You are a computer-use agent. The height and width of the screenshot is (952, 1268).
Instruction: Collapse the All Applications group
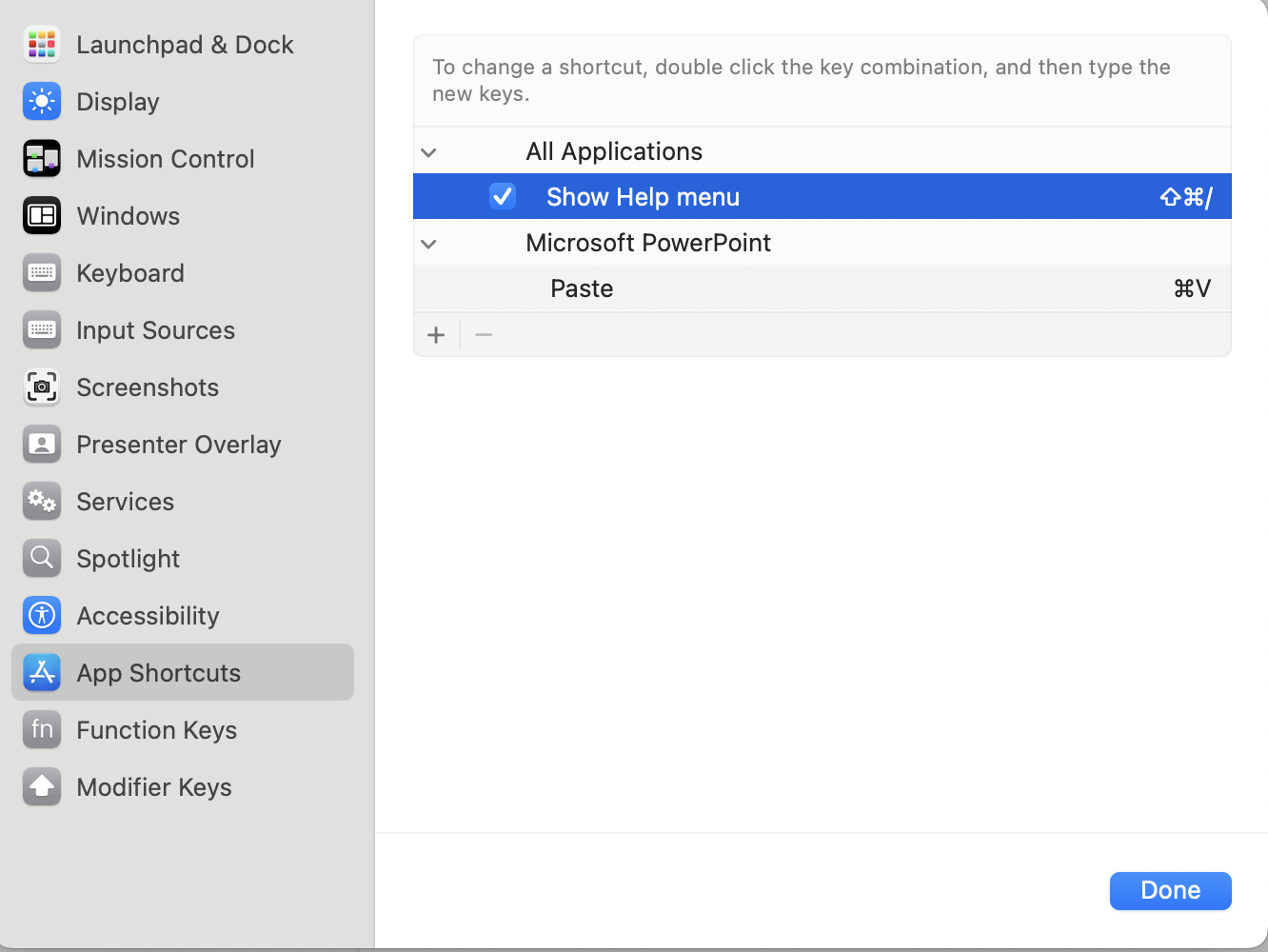pos(429,152)
